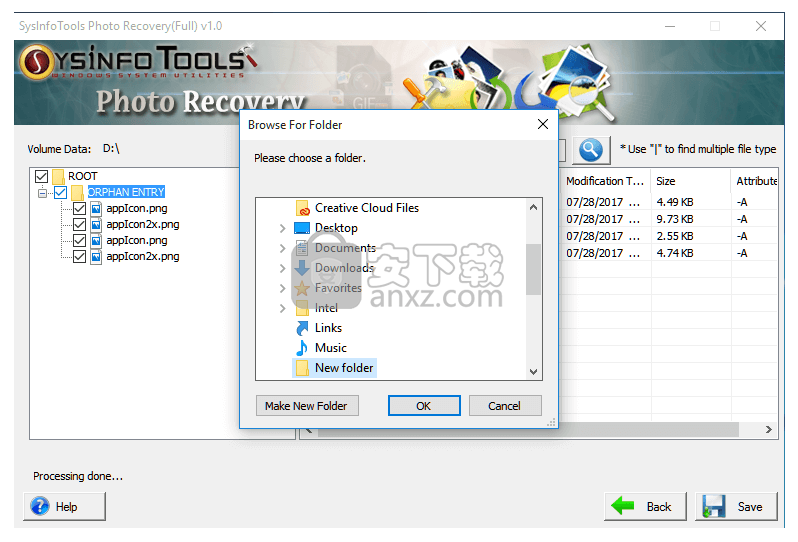This screenshot has height=542, width=798.
Task: Expand the Intel folder node
Action: click(x=282, y=308)
